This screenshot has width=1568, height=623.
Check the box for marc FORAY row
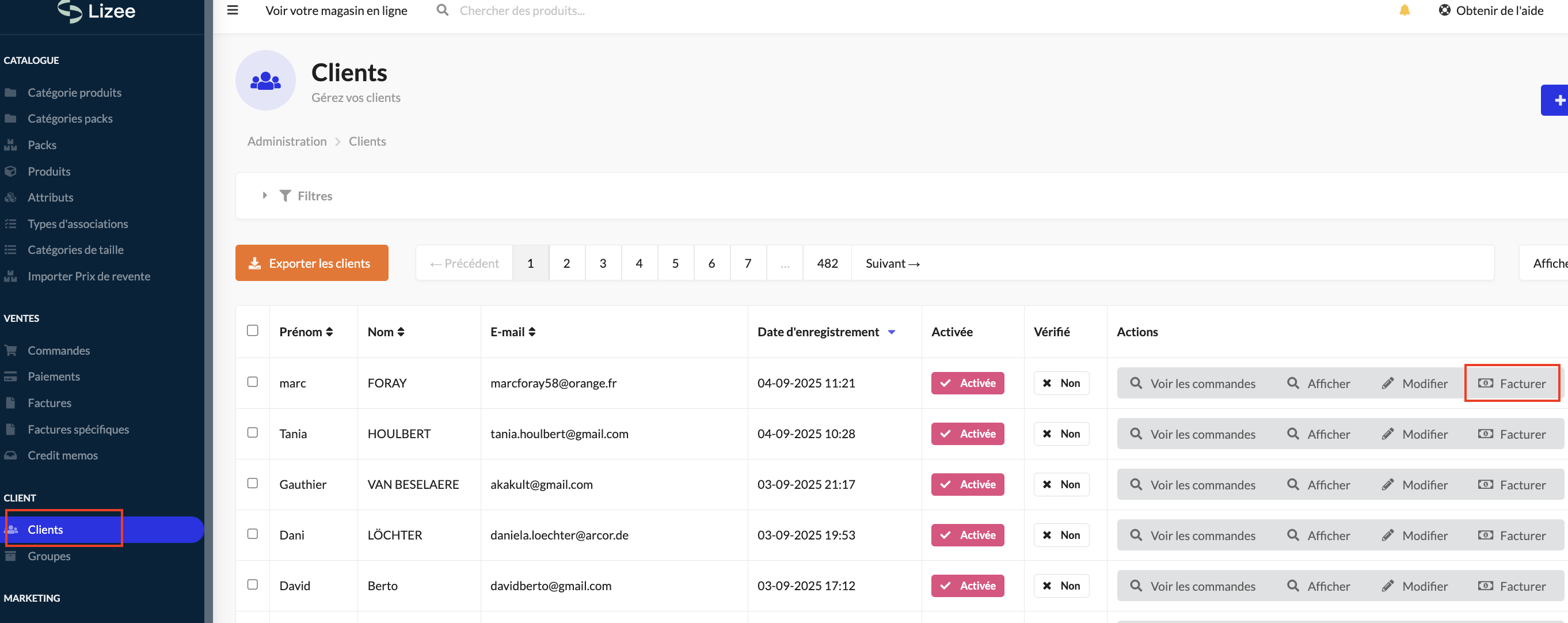(x=253, y=382)
